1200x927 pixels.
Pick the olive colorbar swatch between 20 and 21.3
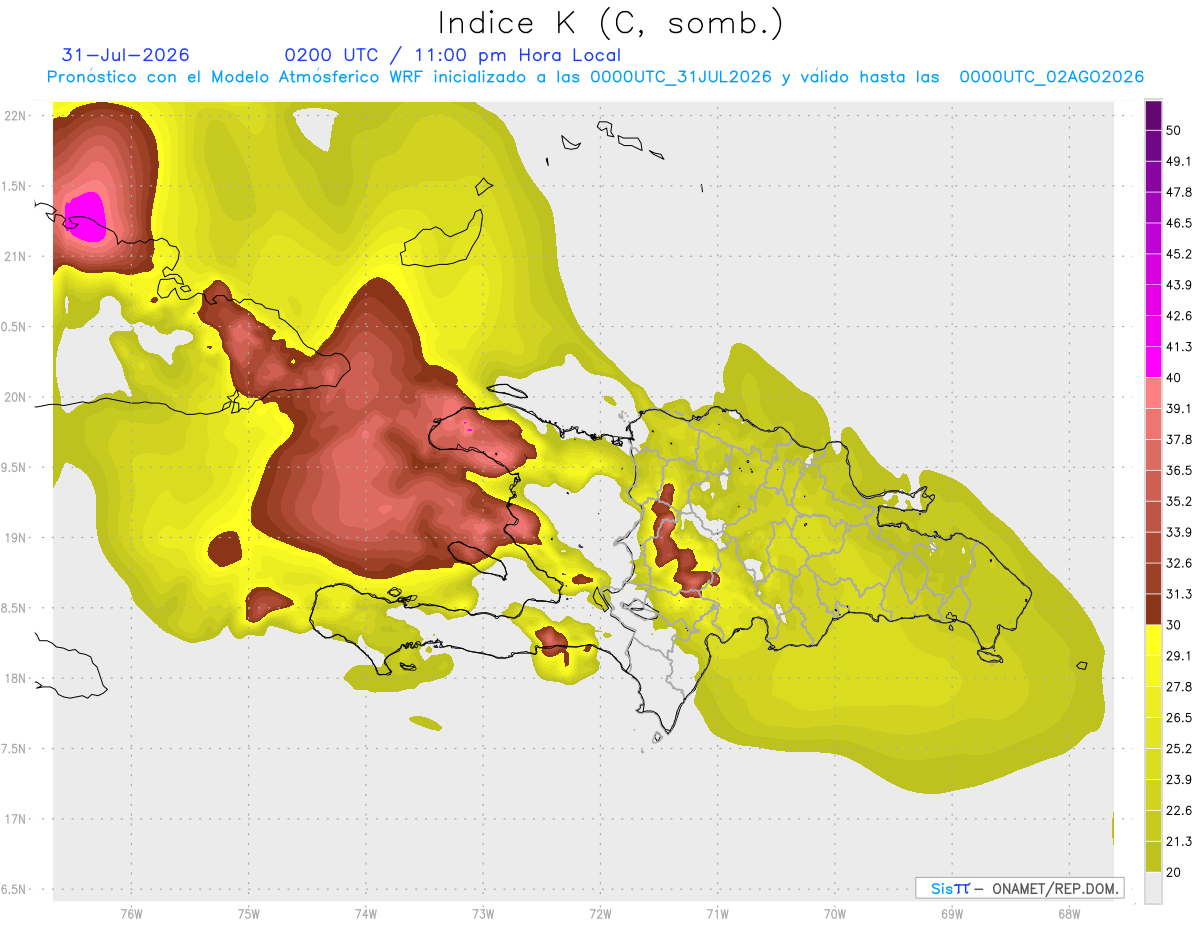click(x=1153, y=857)
